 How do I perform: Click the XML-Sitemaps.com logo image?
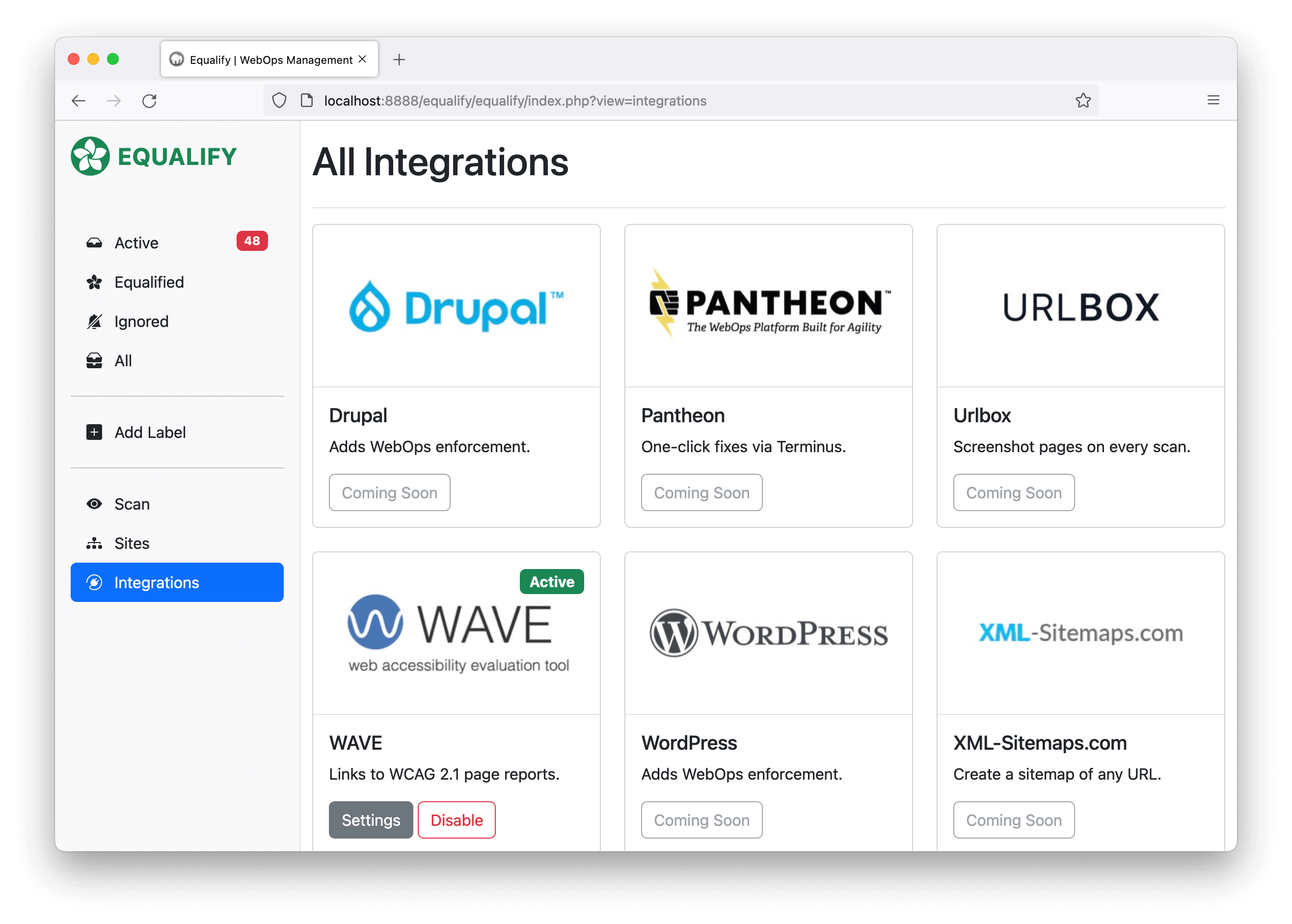1080,633
